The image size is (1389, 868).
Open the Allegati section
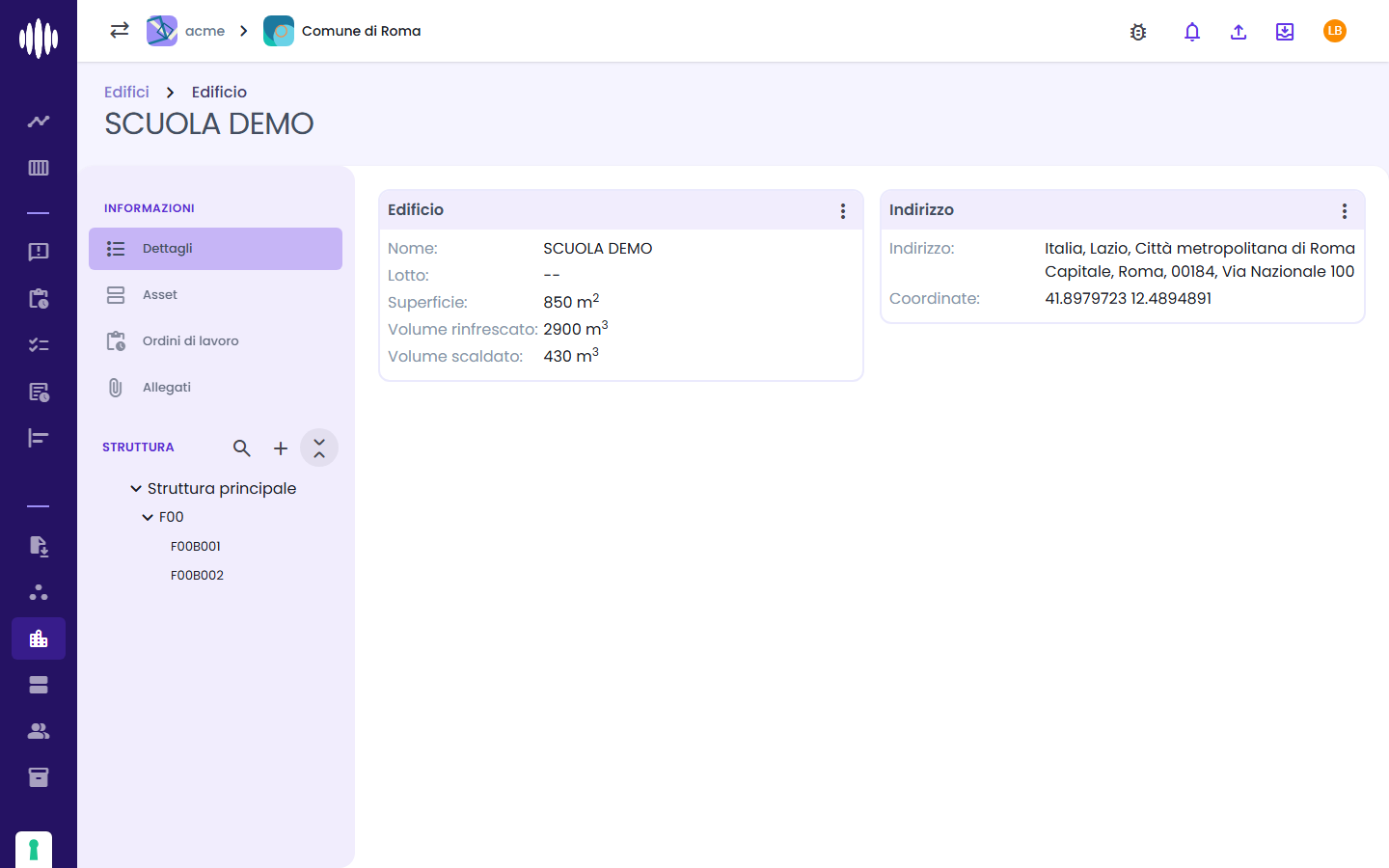215,388
